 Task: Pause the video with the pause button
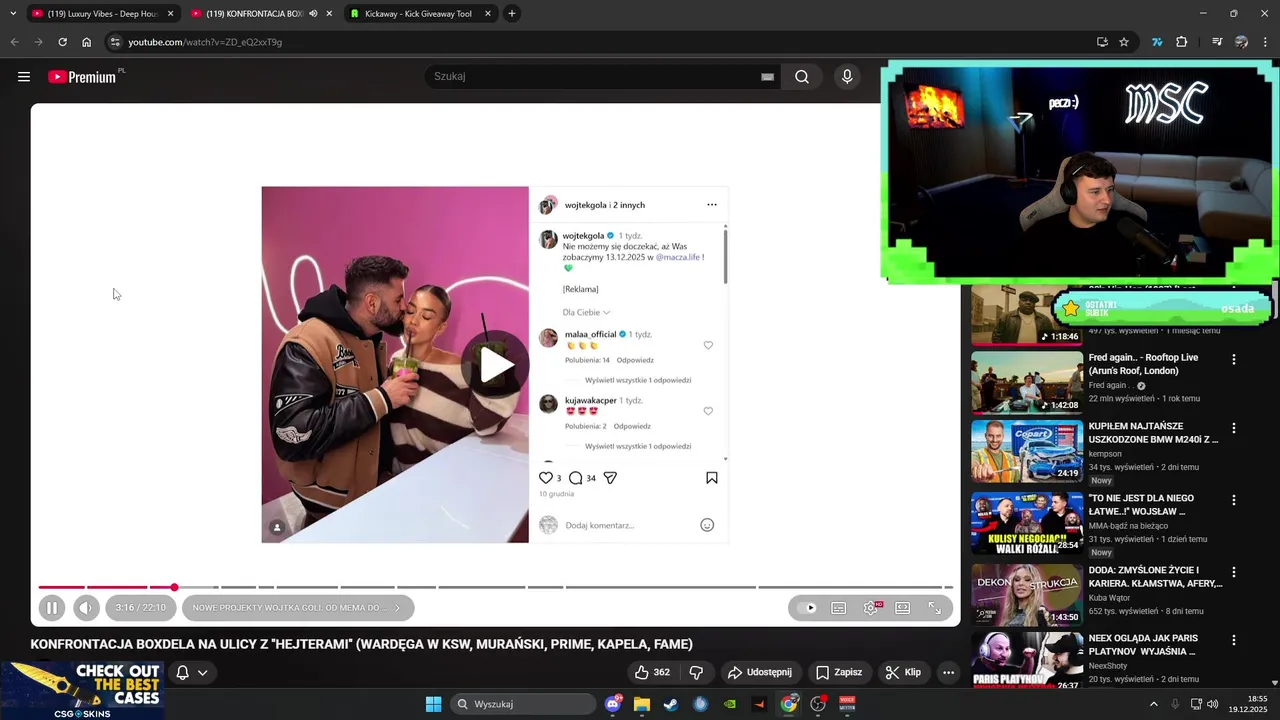52,608
